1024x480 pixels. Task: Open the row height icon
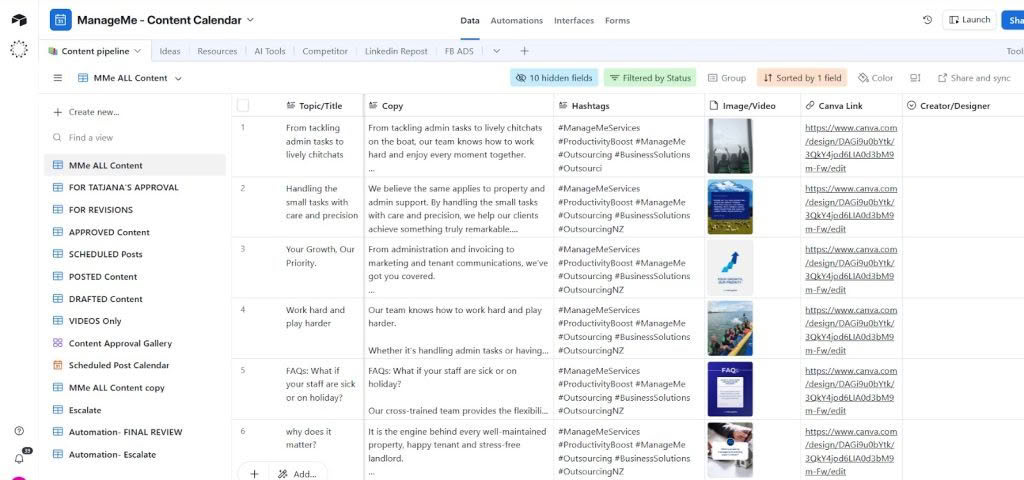tap(915, 78)
